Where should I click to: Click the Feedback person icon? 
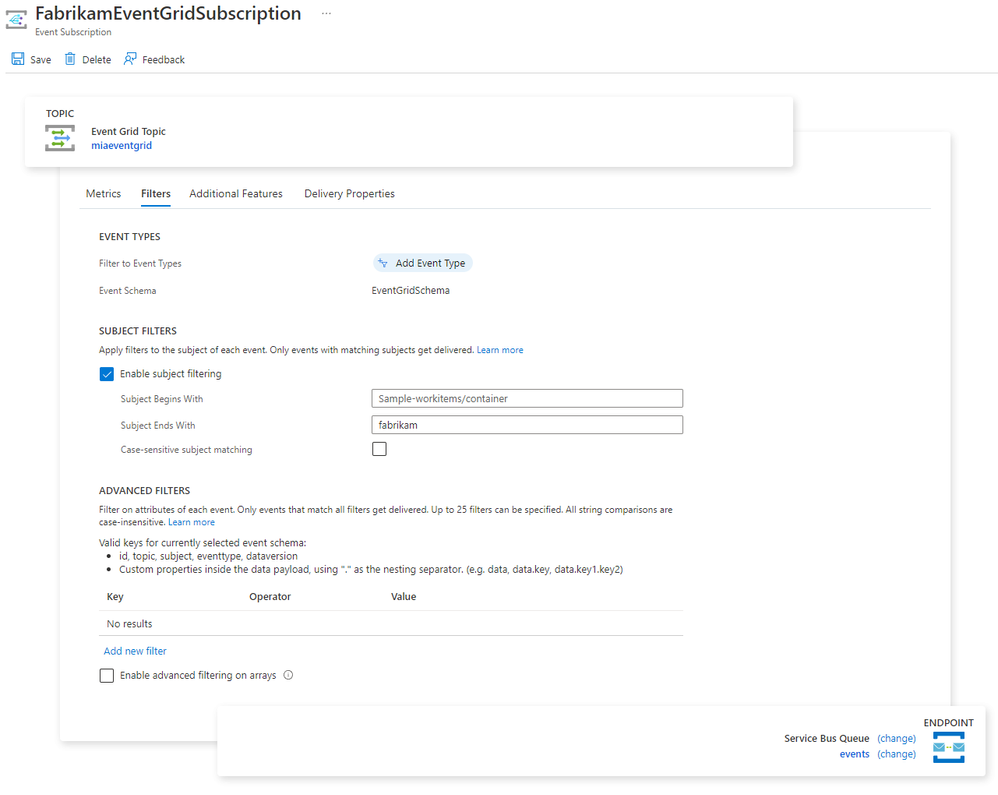[130, 59]
